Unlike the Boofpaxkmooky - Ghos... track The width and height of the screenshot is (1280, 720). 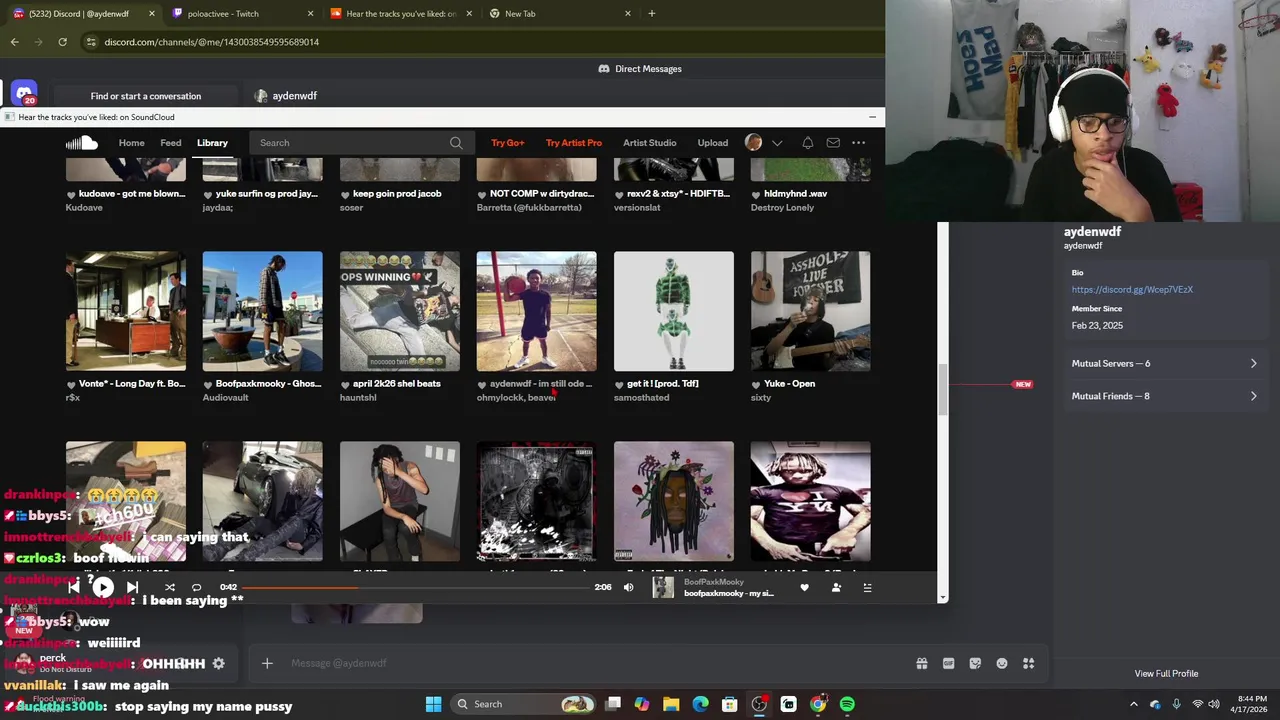click(x=208, y=384)
